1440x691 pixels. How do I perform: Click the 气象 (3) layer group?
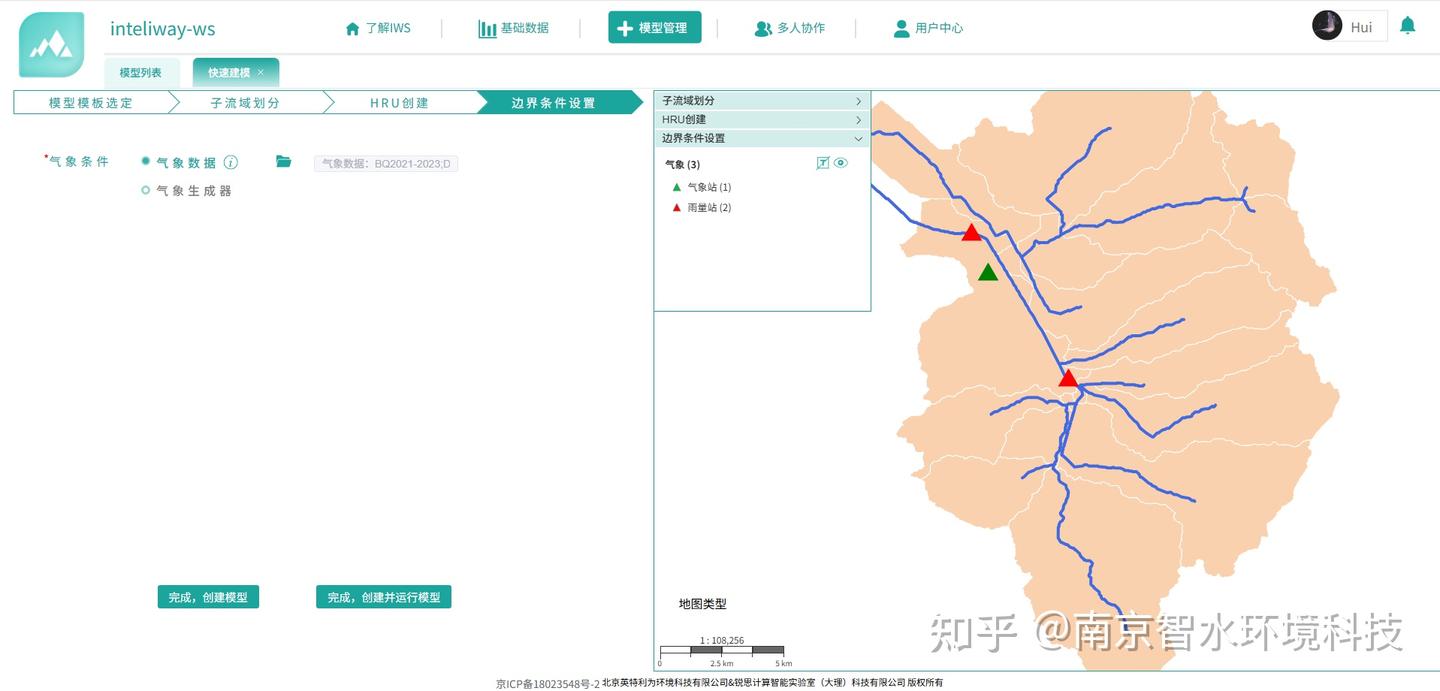click(x=683, y=165)
